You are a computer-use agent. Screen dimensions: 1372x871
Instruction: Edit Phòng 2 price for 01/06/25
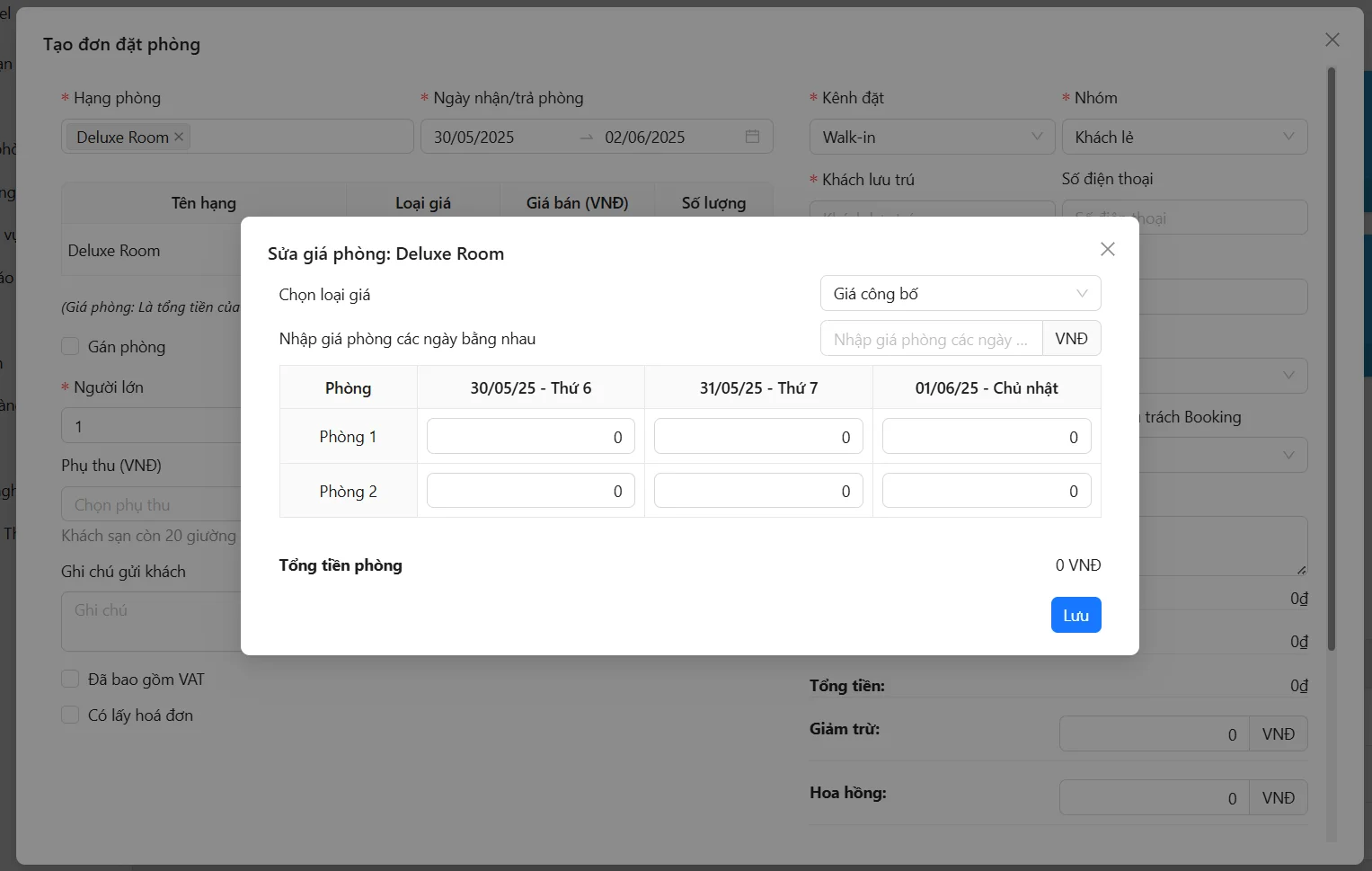point(986,492)
